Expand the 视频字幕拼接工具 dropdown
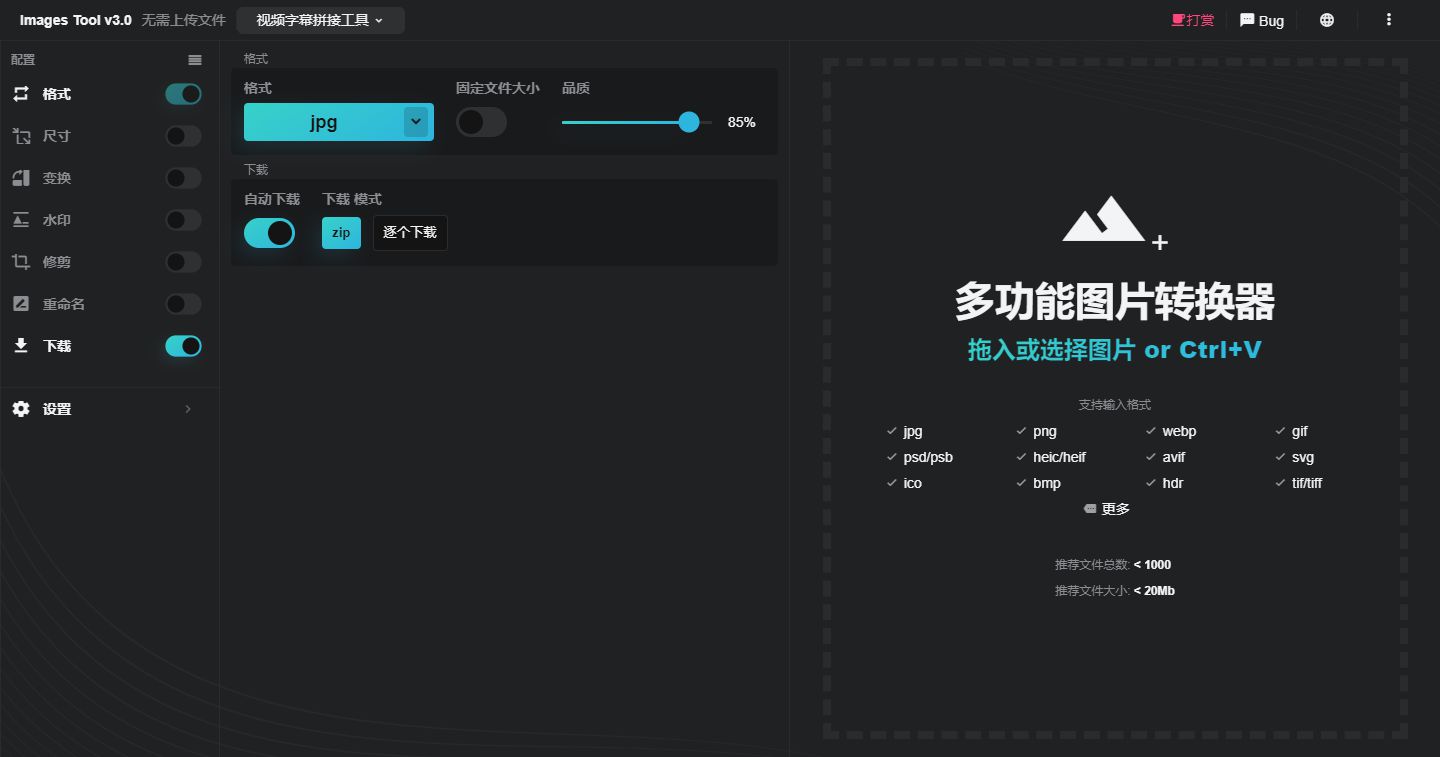This screenshot has width=1440, height=757. 320,19
